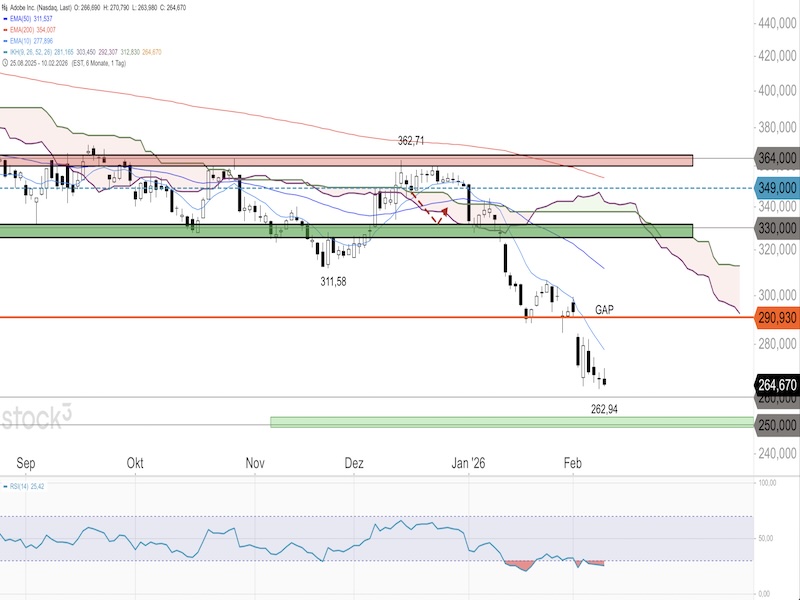Image resolution: width=800 pixels, height=600 pixels.
Task: Click the RSI(14) legend marker
Action: coord(6,488)
